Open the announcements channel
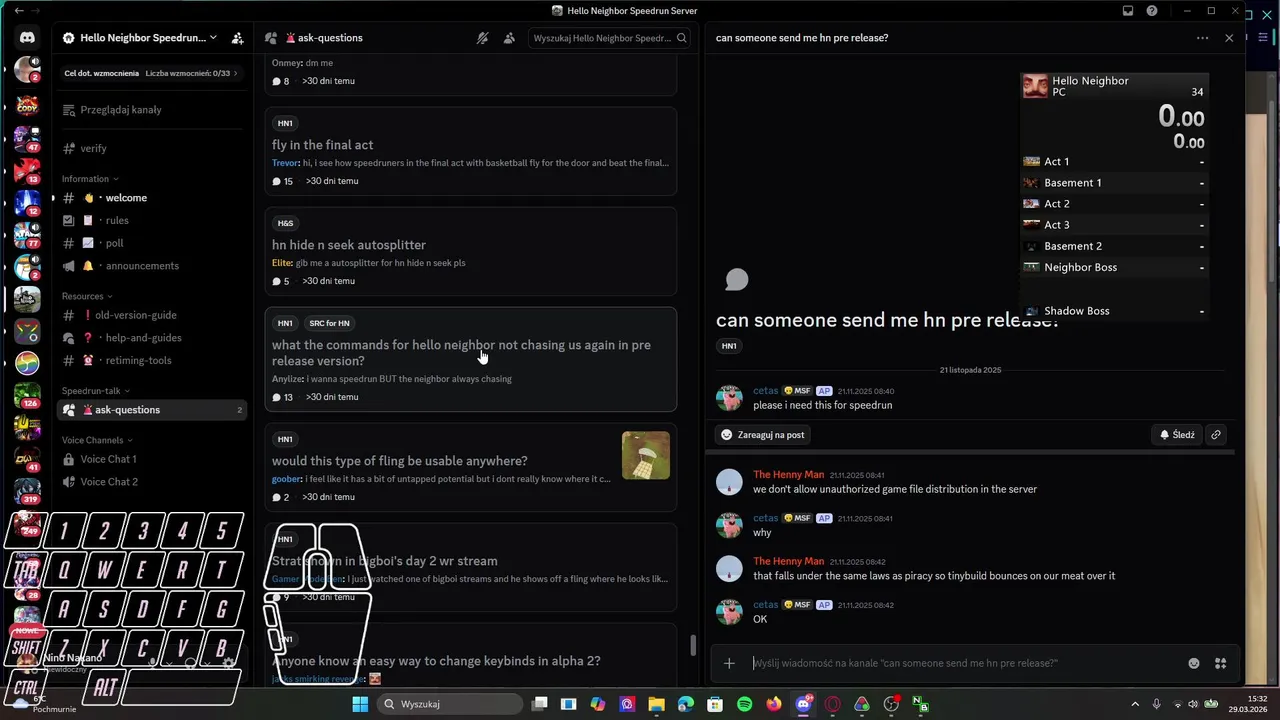1280x720 pixels. [x=152, y=266]
